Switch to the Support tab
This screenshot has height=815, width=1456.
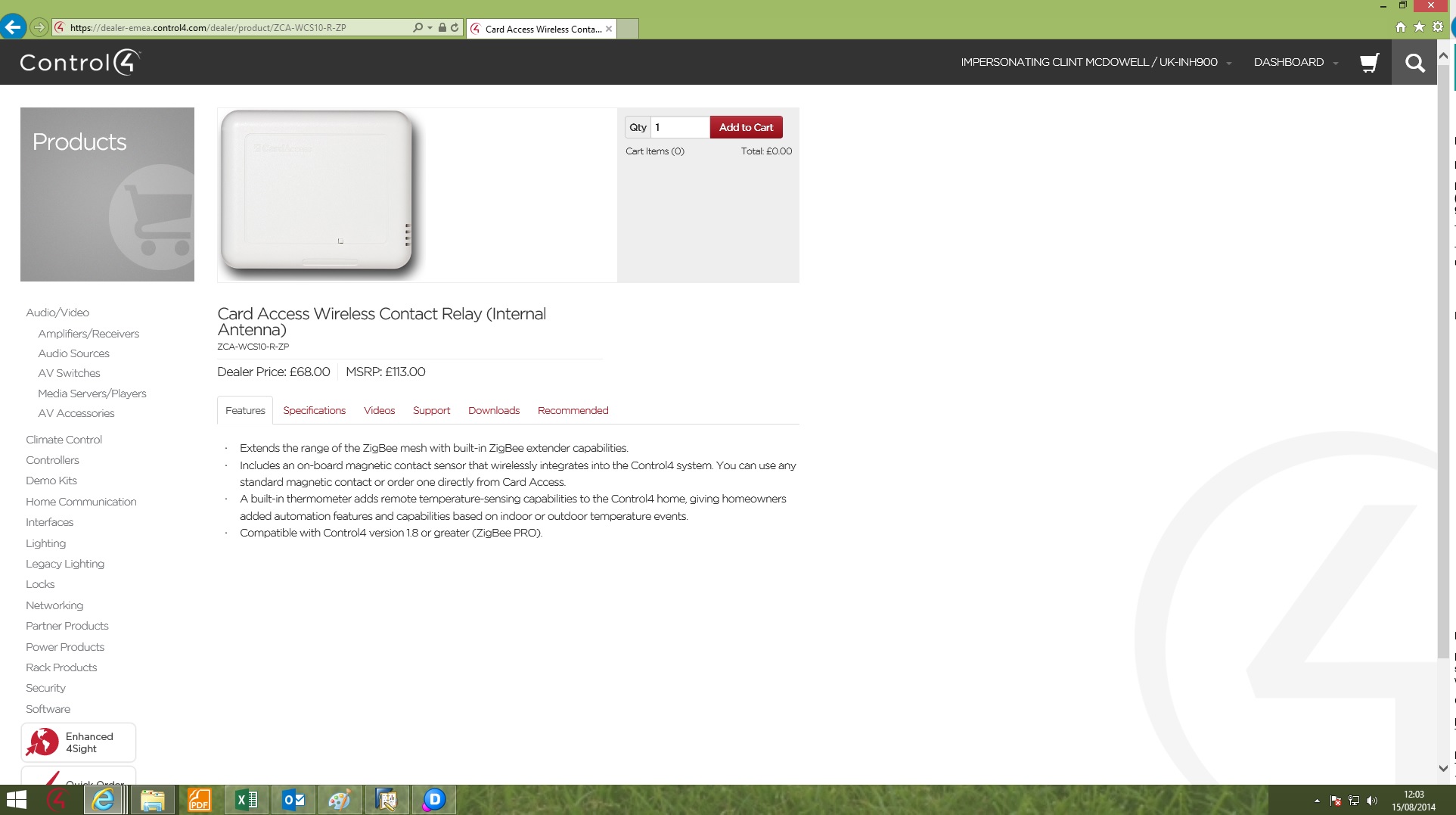pyautogui.click(x=431, y=410)
